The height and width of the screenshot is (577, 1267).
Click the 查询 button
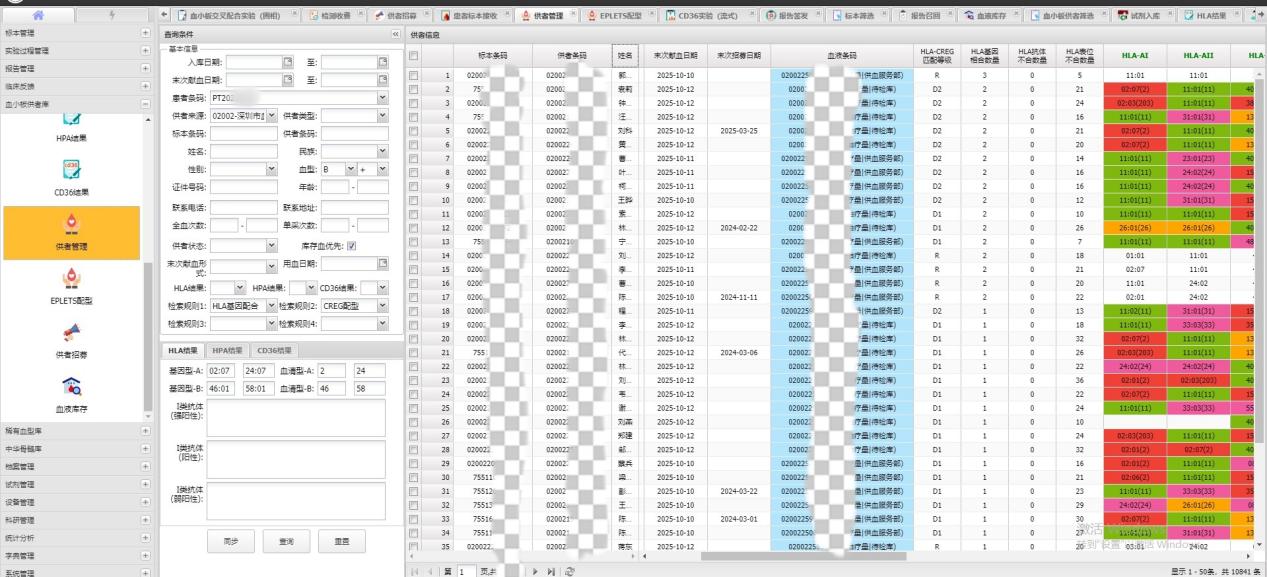(286, 541)
